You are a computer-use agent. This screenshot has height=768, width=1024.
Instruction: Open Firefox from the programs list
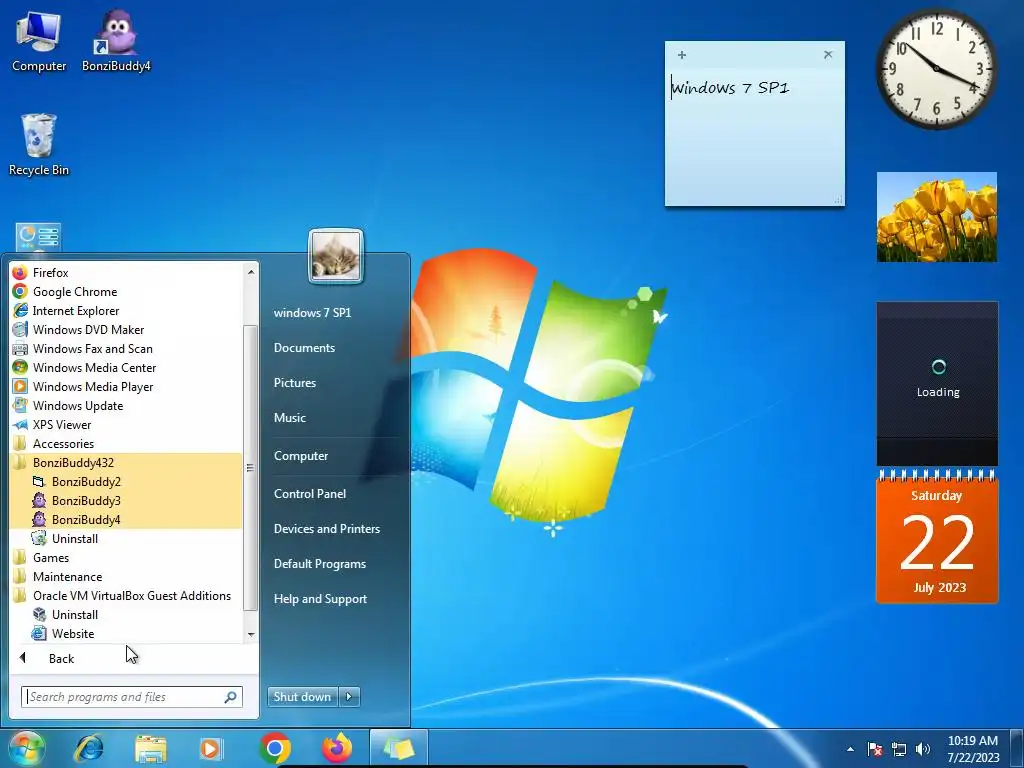pos(125,272)
